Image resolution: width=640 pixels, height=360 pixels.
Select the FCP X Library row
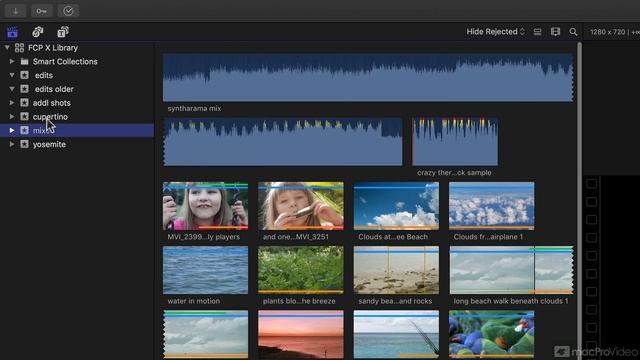[77, 48]
